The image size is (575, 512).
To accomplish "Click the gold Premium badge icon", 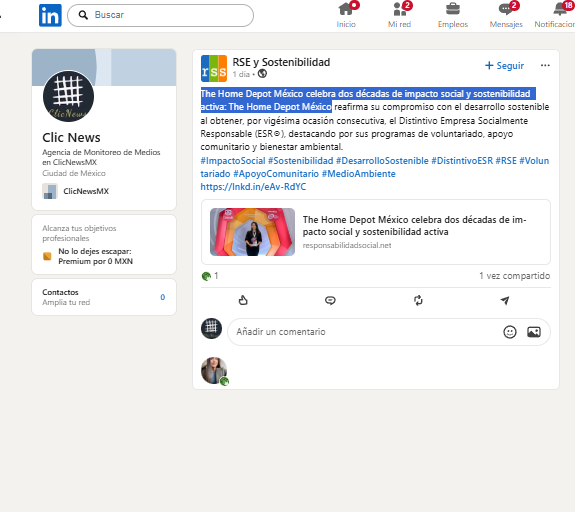I will [x=47, y=256].
